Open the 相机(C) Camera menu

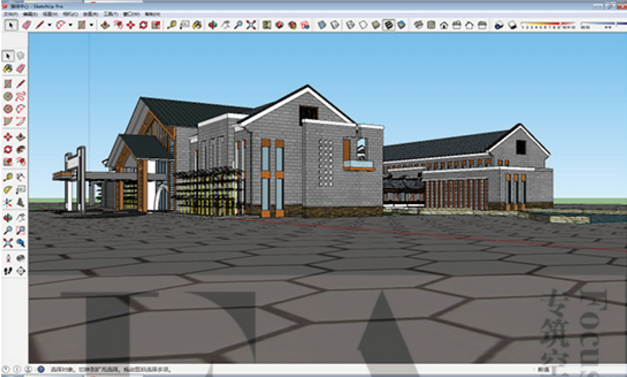pyautogui.click(x=70, y=14)
